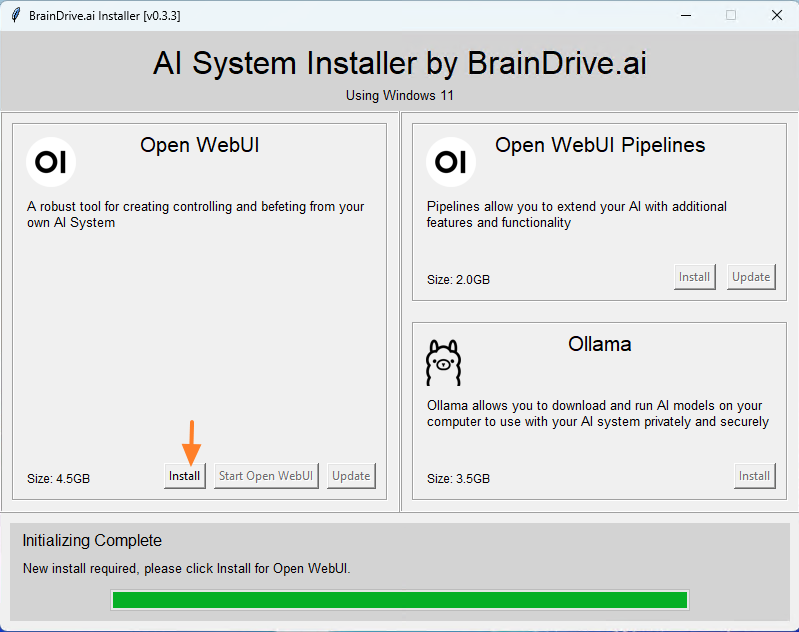Image resolution: width=799 pixels, height=632 pixels.
Task: Click the "Size: 4.5GB" label
Action: pyautogui.click(x=58, y=478)
